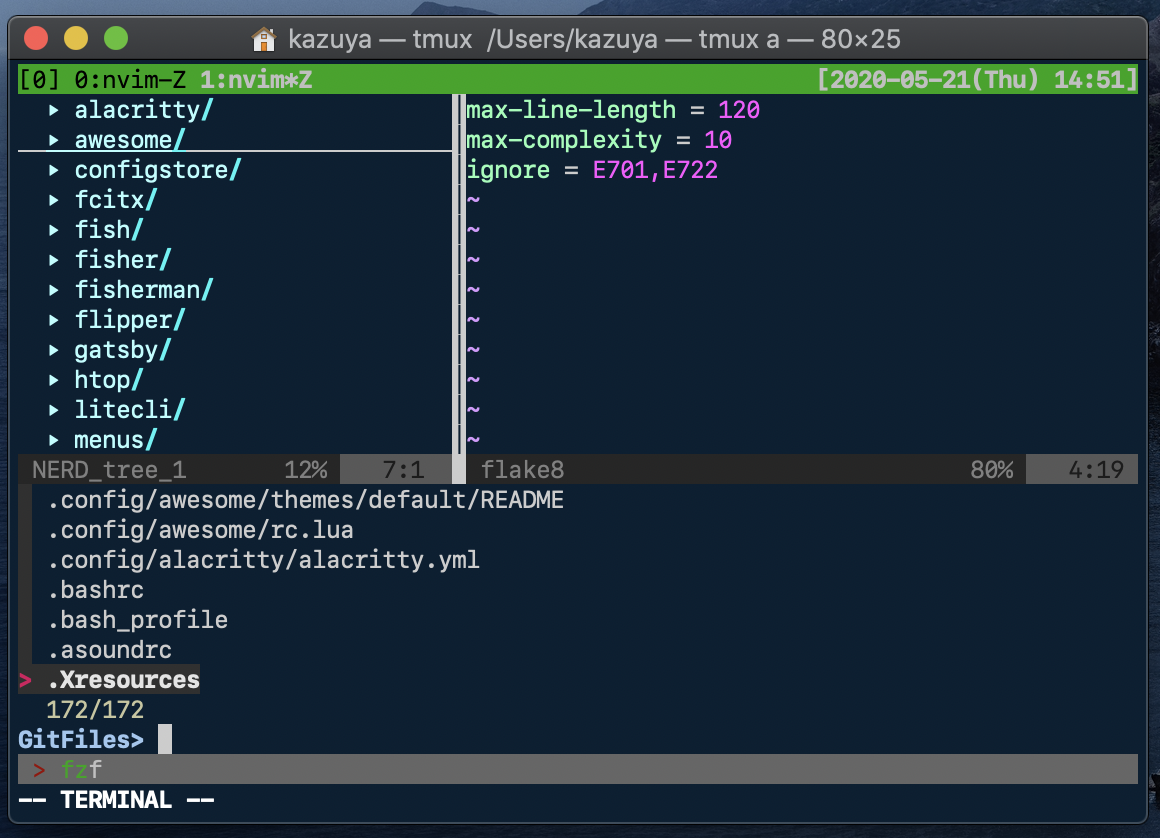
Task: Click the home folder icon in title bar
Action: pos(263,39)
